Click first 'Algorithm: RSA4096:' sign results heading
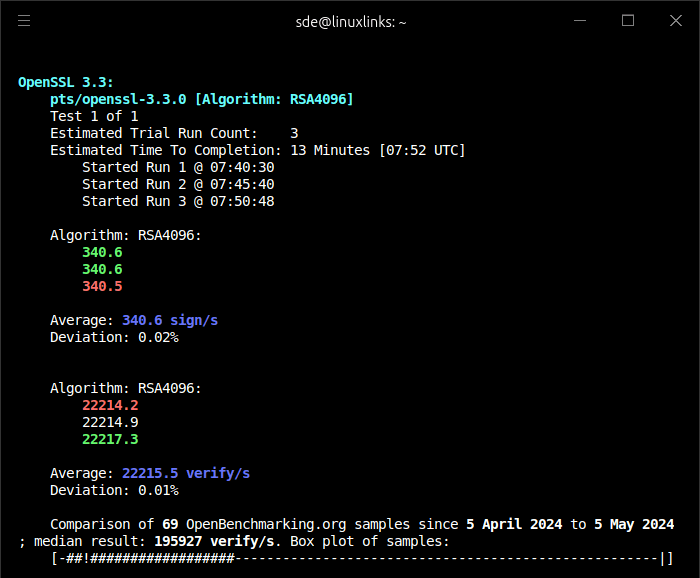 (x=126, y=235)
